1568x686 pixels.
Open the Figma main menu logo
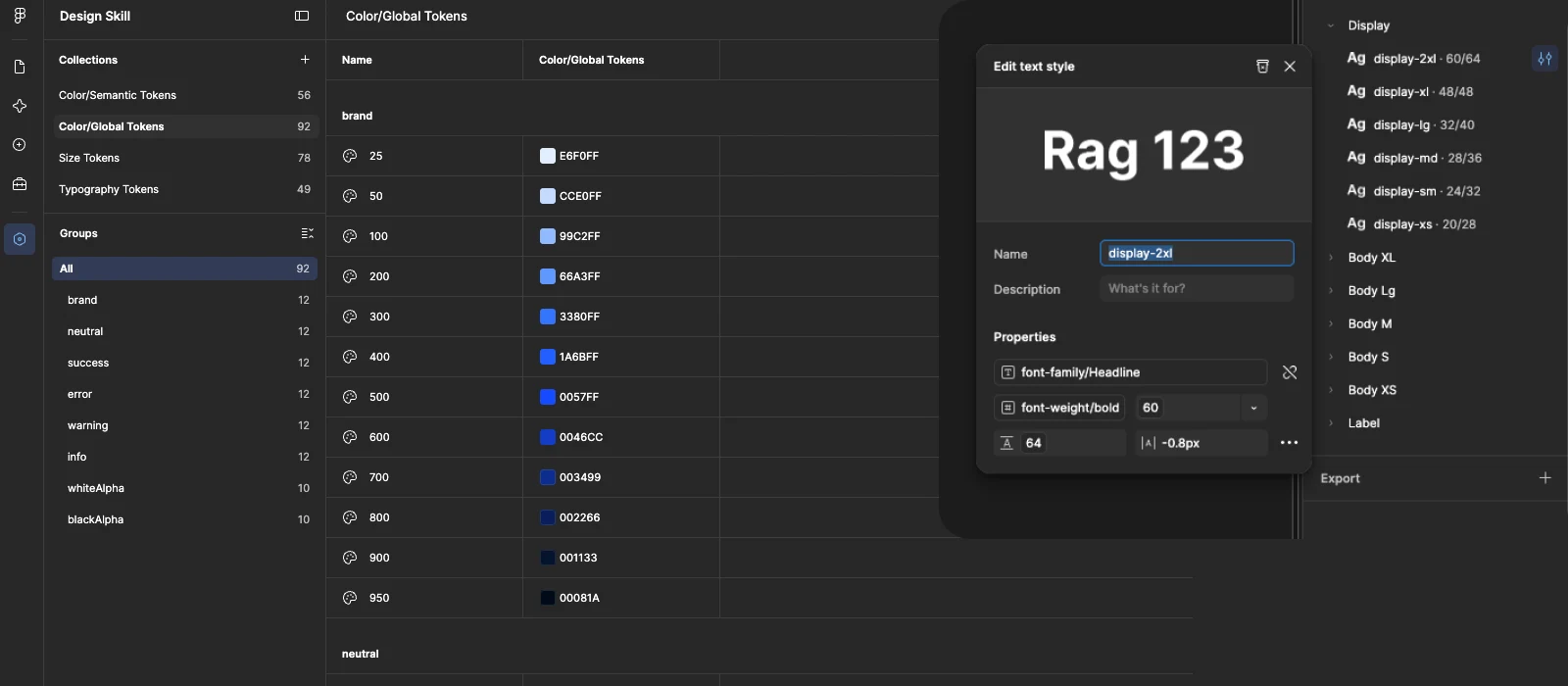click(20, 16)
